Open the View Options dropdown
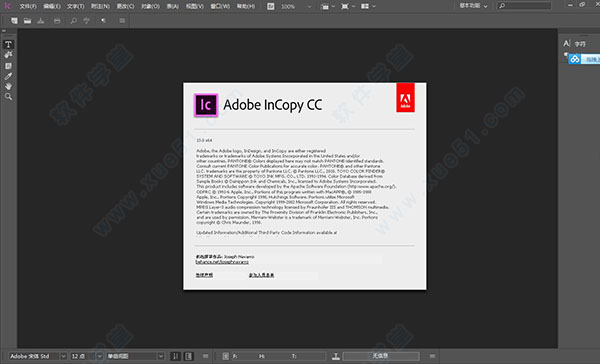 click(327, 7)
